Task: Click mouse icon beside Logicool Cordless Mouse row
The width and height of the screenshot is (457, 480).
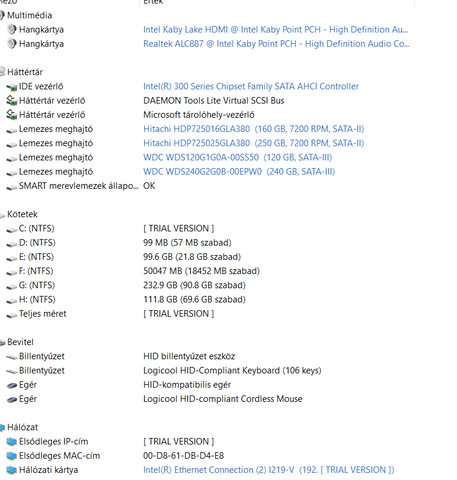Action: (12, 400)
